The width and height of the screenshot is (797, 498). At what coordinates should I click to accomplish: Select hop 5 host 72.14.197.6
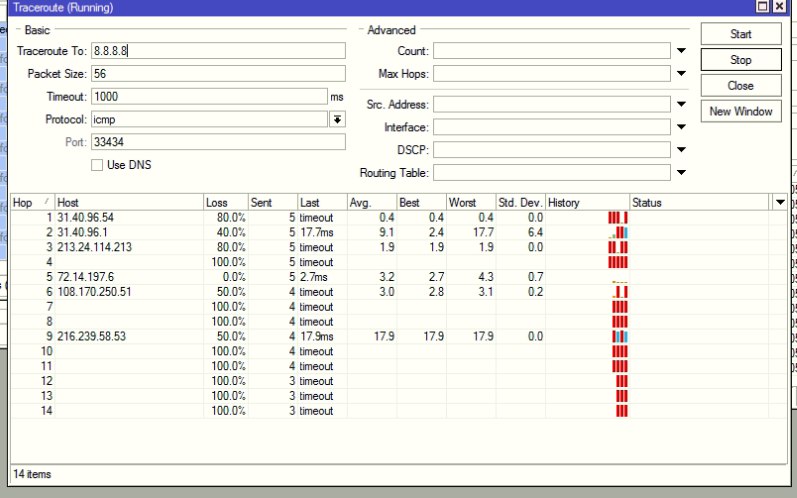click(85, 277)
